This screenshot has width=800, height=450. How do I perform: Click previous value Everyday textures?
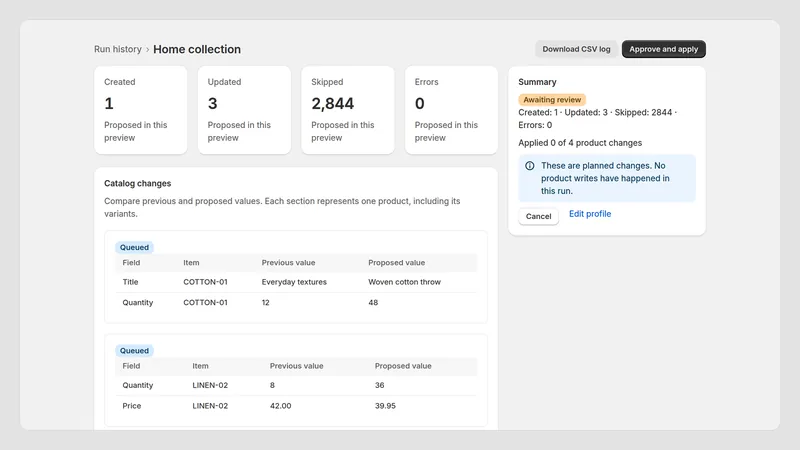point(294,282)
